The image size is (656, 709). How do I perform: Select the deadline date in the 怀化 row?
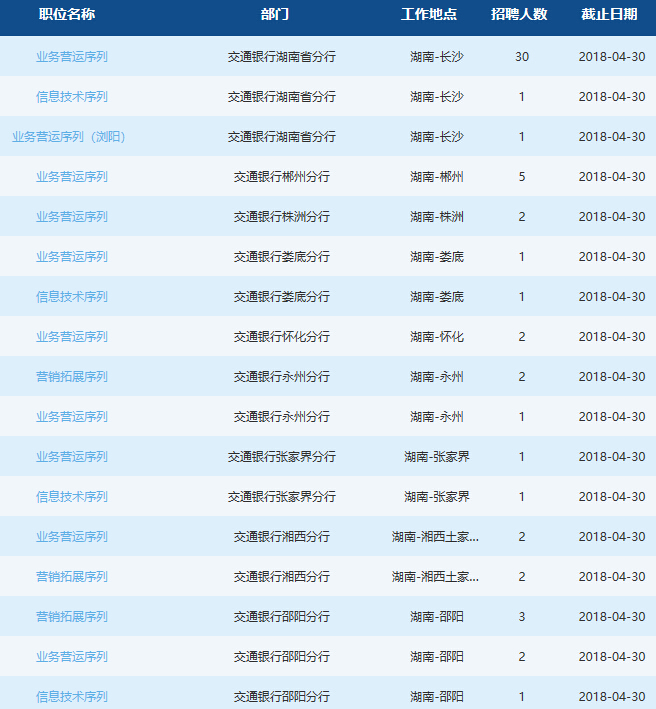pos(612,337)
